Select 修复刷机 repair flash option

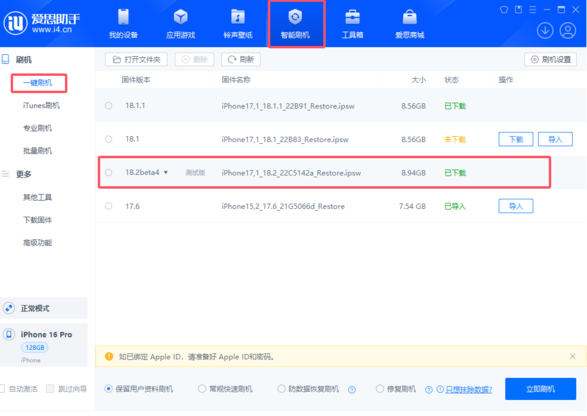(396, 389)
